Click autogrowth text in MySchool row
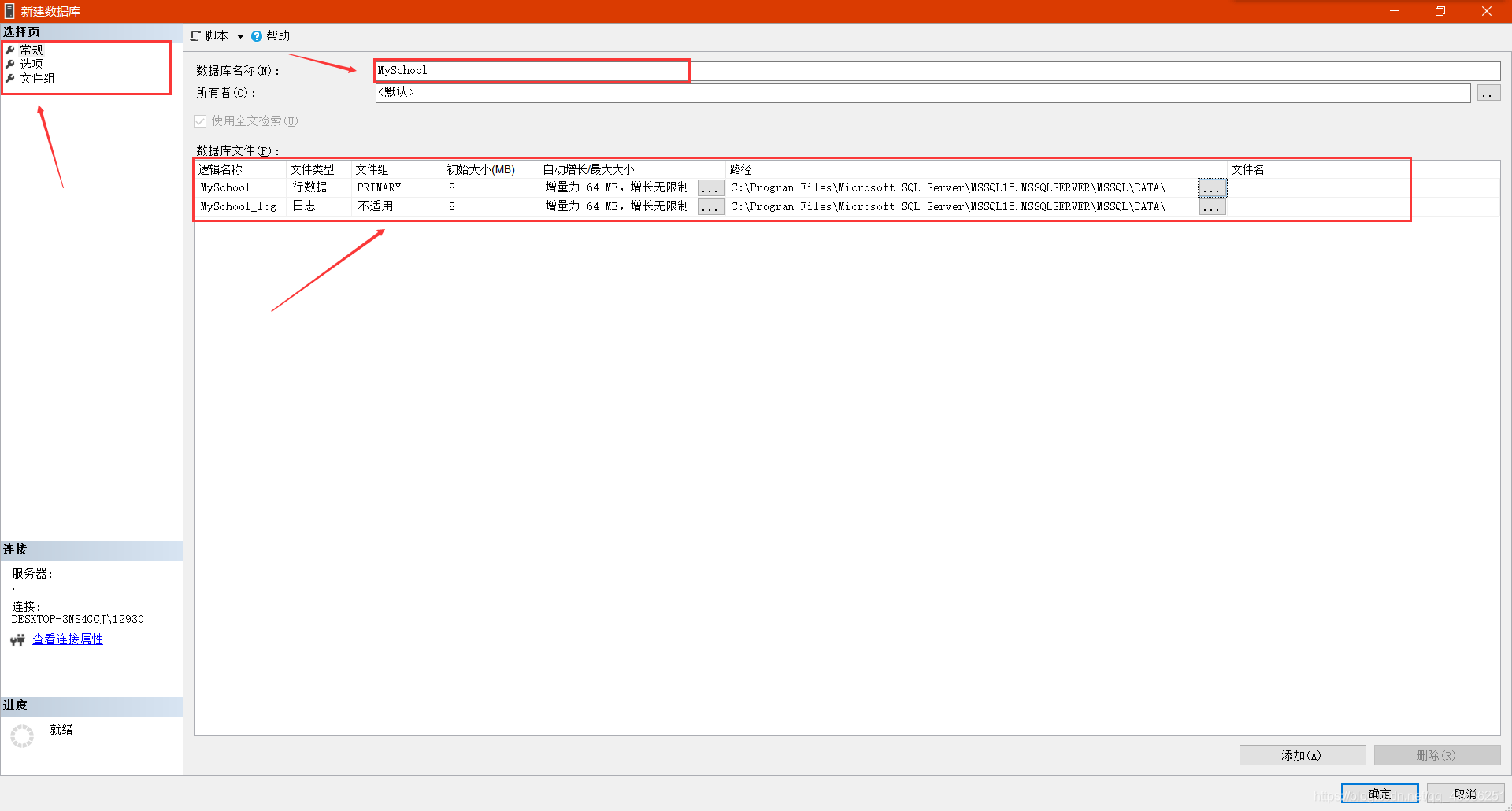This screenshot has width=1512, height=811. pos(617,187)
